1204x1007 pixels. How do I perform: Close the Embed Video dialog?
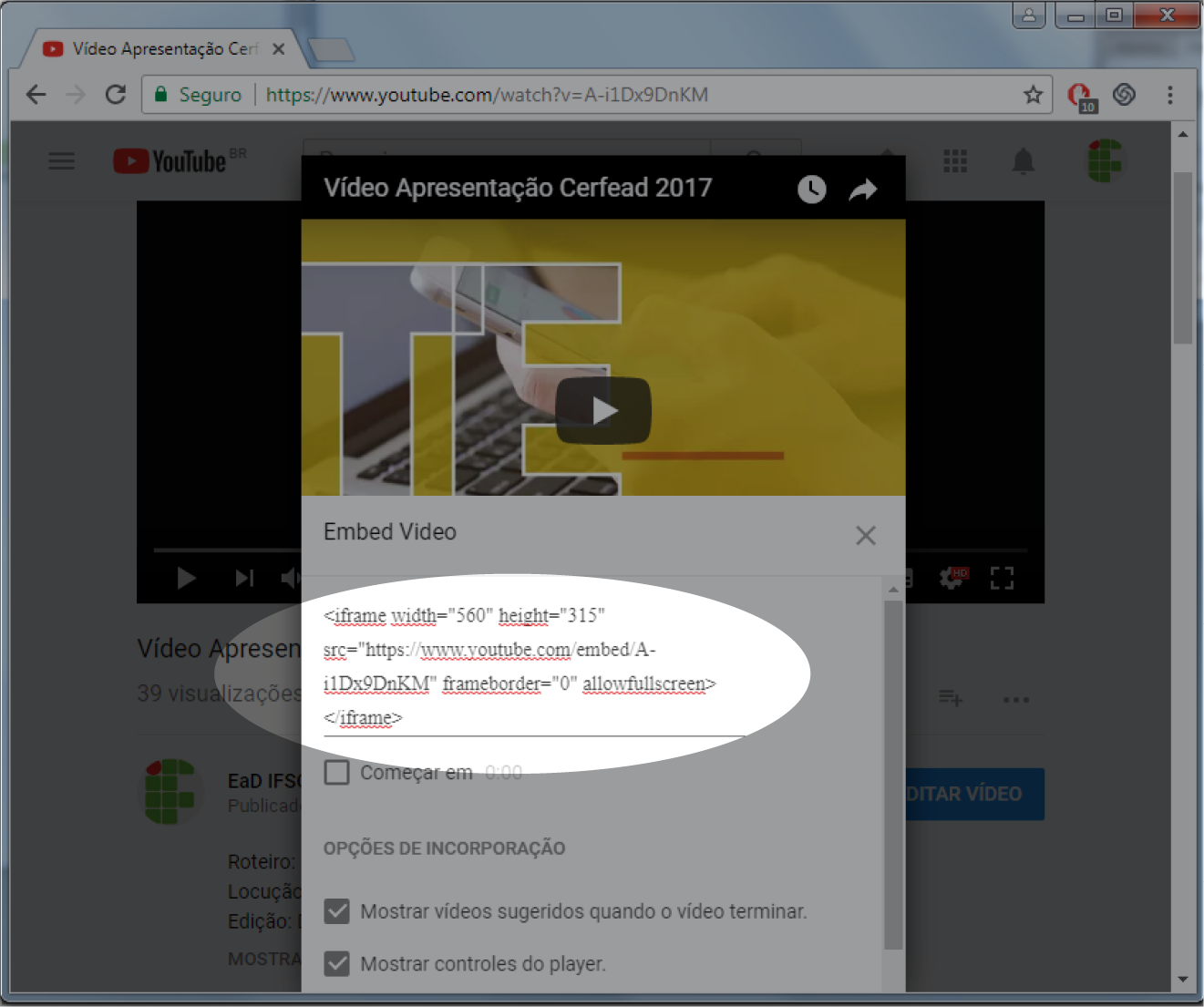[865, 535]
